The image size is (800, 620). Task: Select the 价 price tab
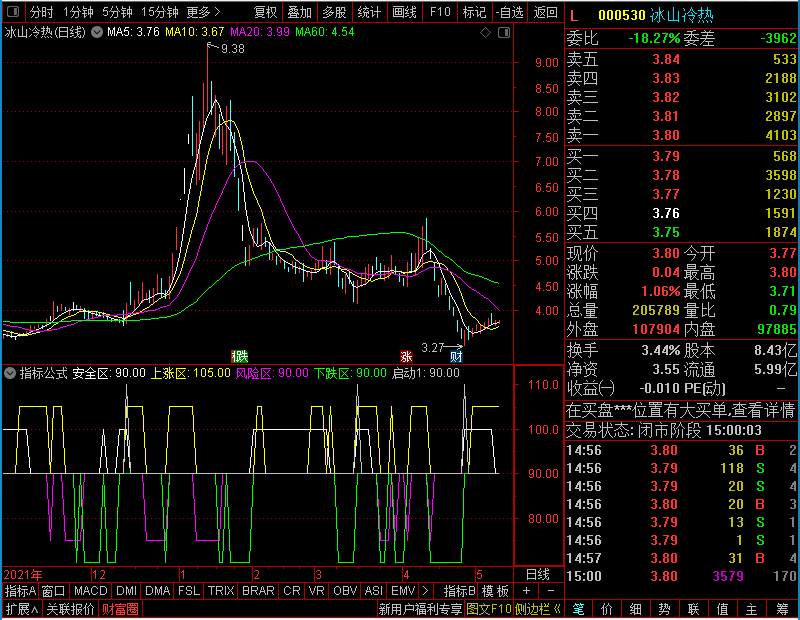(x=607, y=609)
